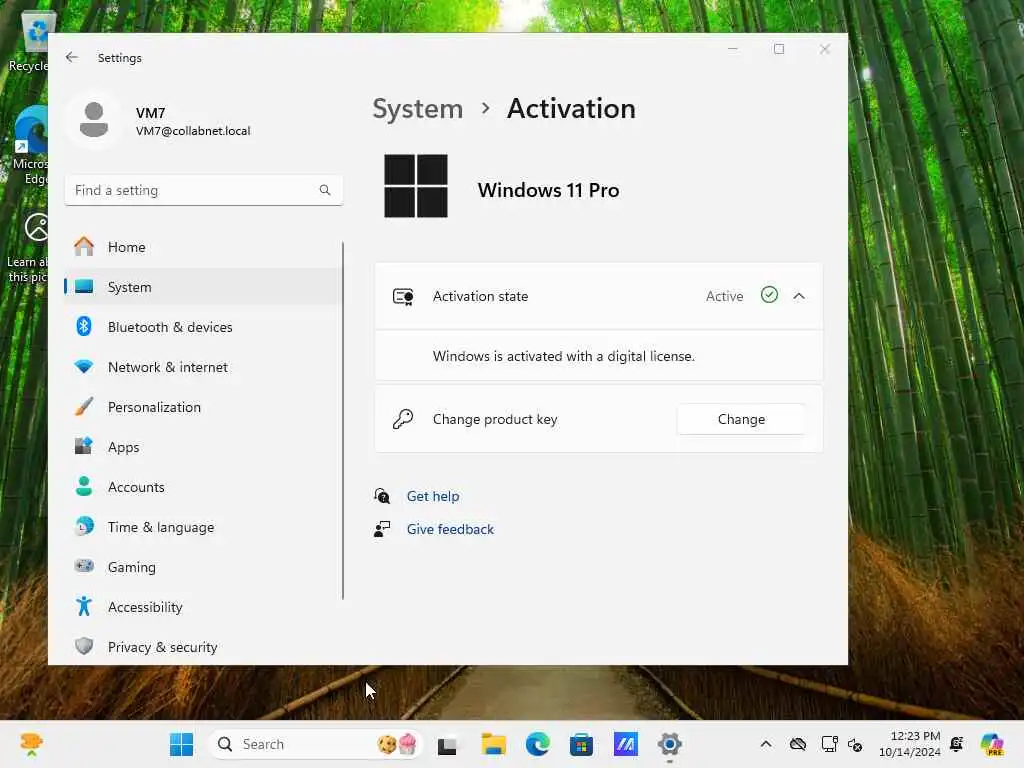The height and width of the screenshot is (768, 1024).
Task: Click the Privacy & security shield icon
Action: click(84, 646)
